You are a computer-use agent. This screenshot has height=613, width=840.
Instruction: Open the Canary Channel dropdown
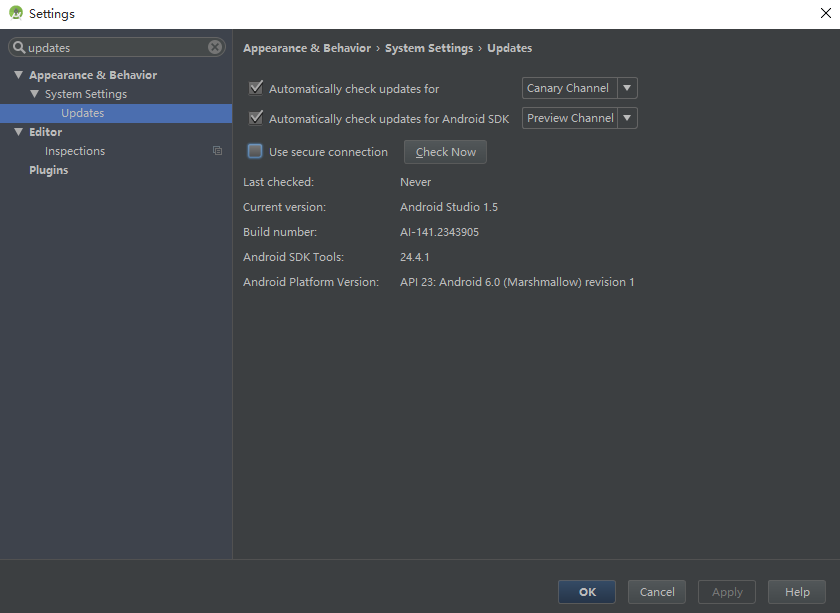click(580, 88)
